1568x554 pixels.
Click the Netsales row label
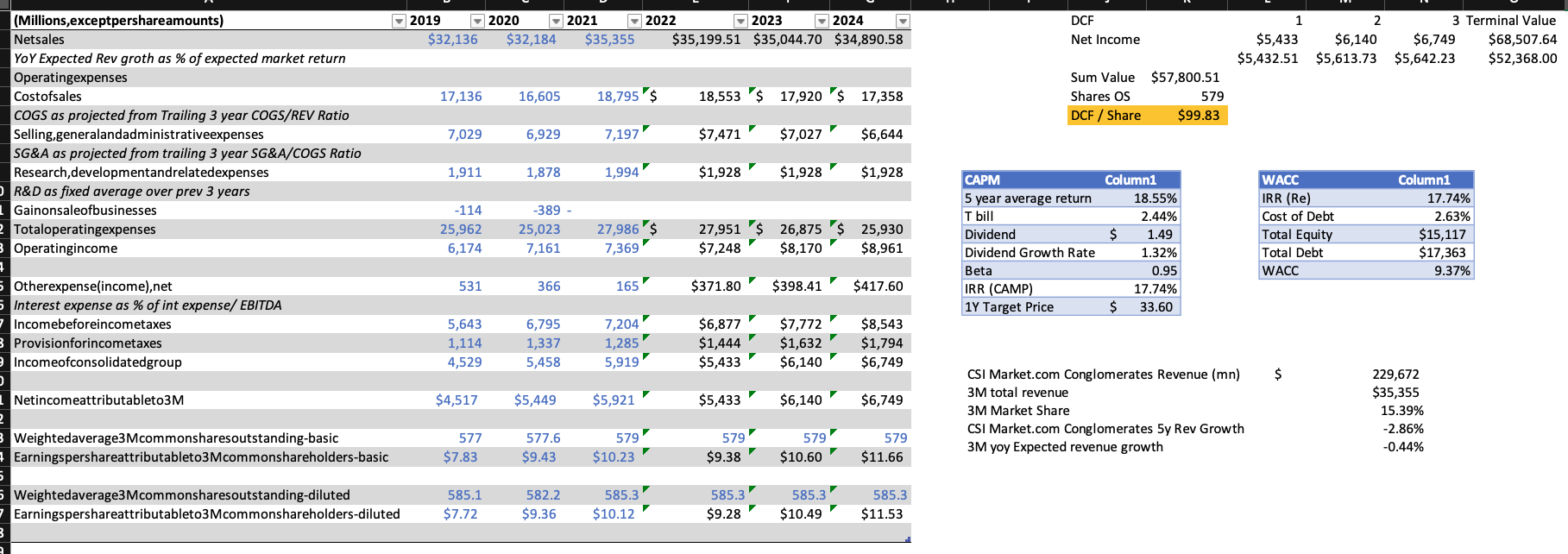(x=39, y=40)
